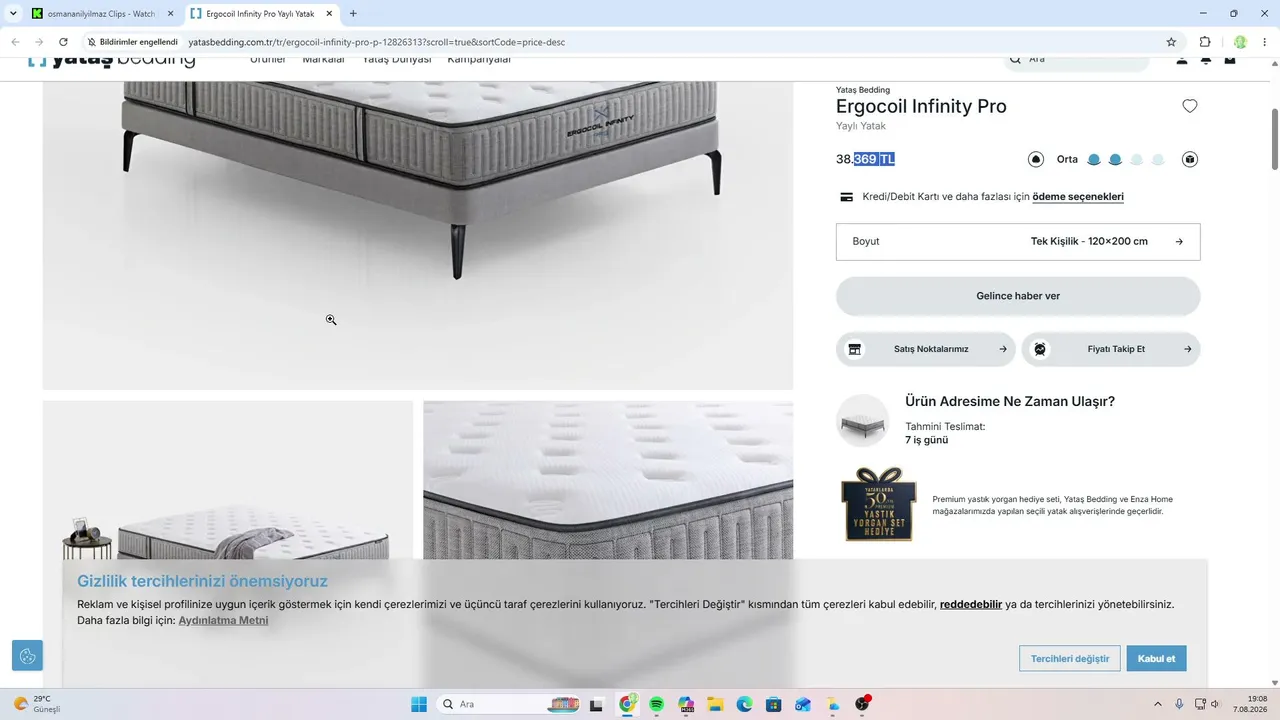Open the Aydınlatma Metni link
The height and width of the screenshot is (720, 1280).
(223, 620)
